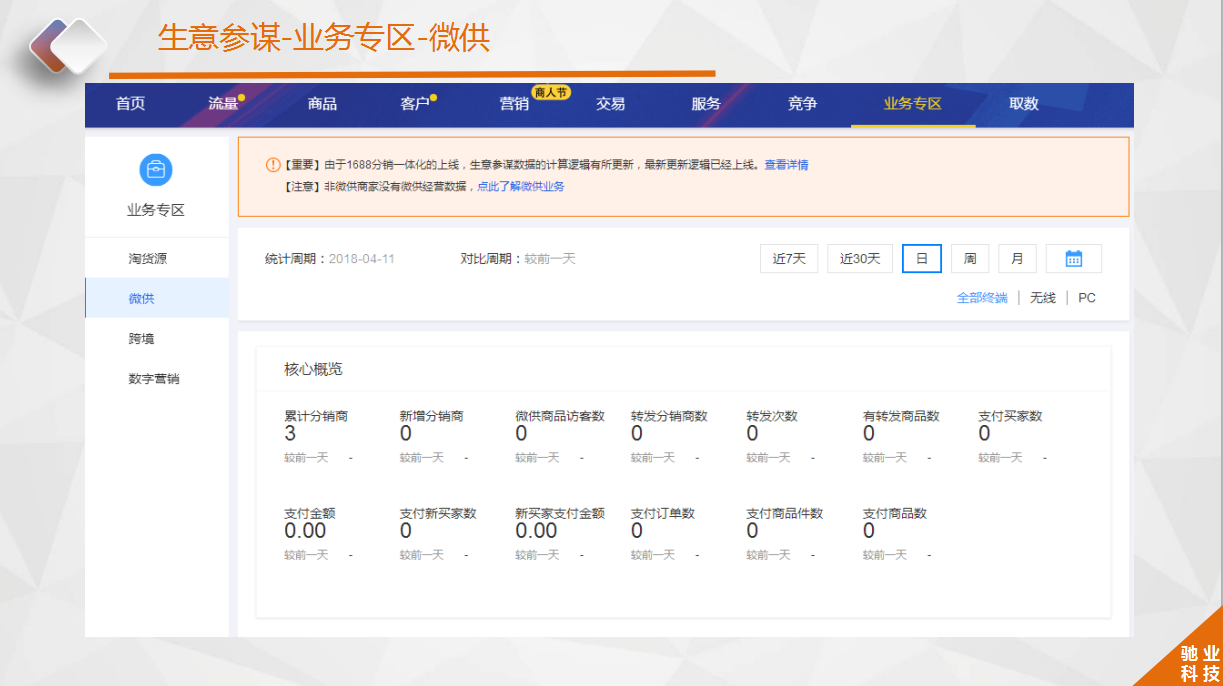
Task: Select the 营销 tab
Action: coord(514,104)
